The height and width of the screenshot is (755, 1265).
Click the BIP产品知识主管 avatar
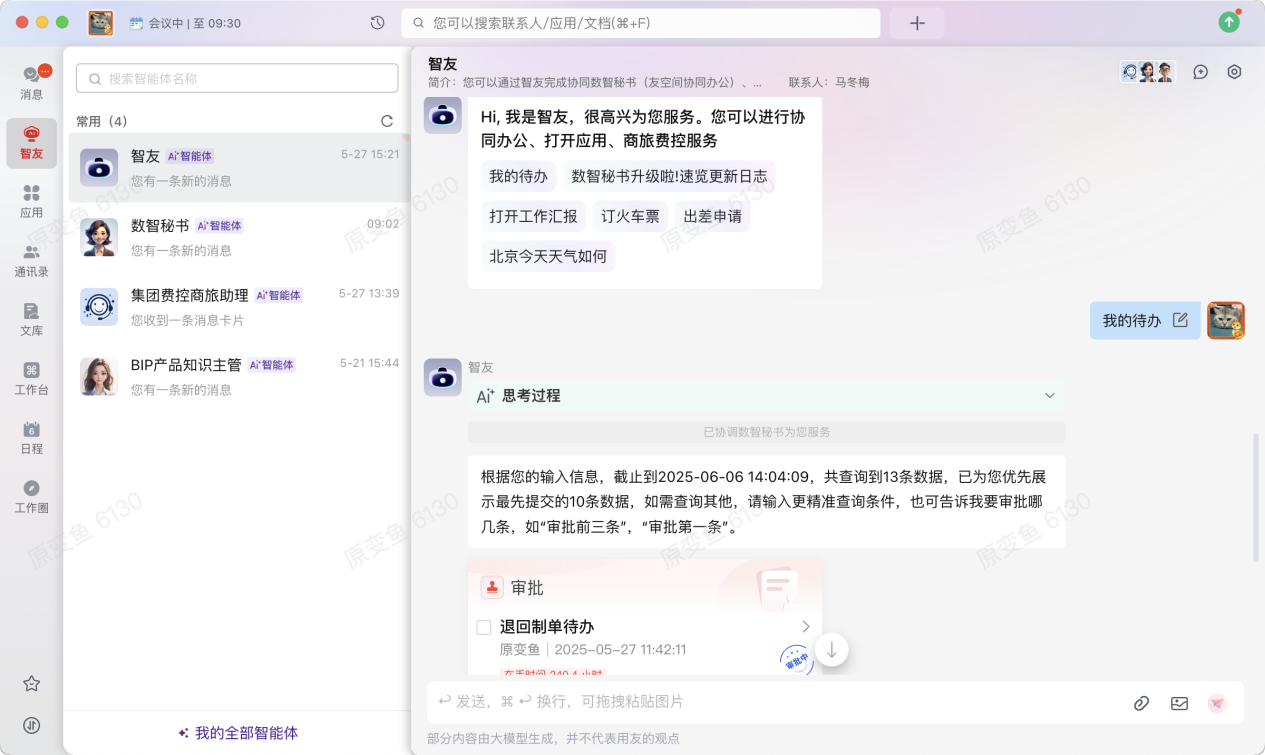coord(99,376)
